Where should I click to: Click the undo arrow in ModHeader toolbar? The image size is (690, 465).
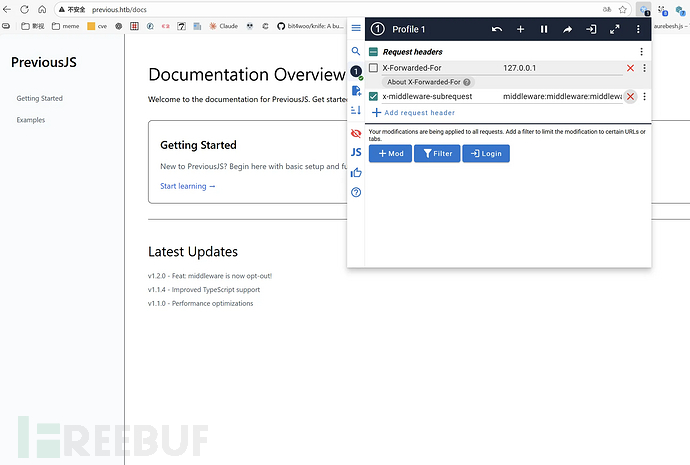497,29
